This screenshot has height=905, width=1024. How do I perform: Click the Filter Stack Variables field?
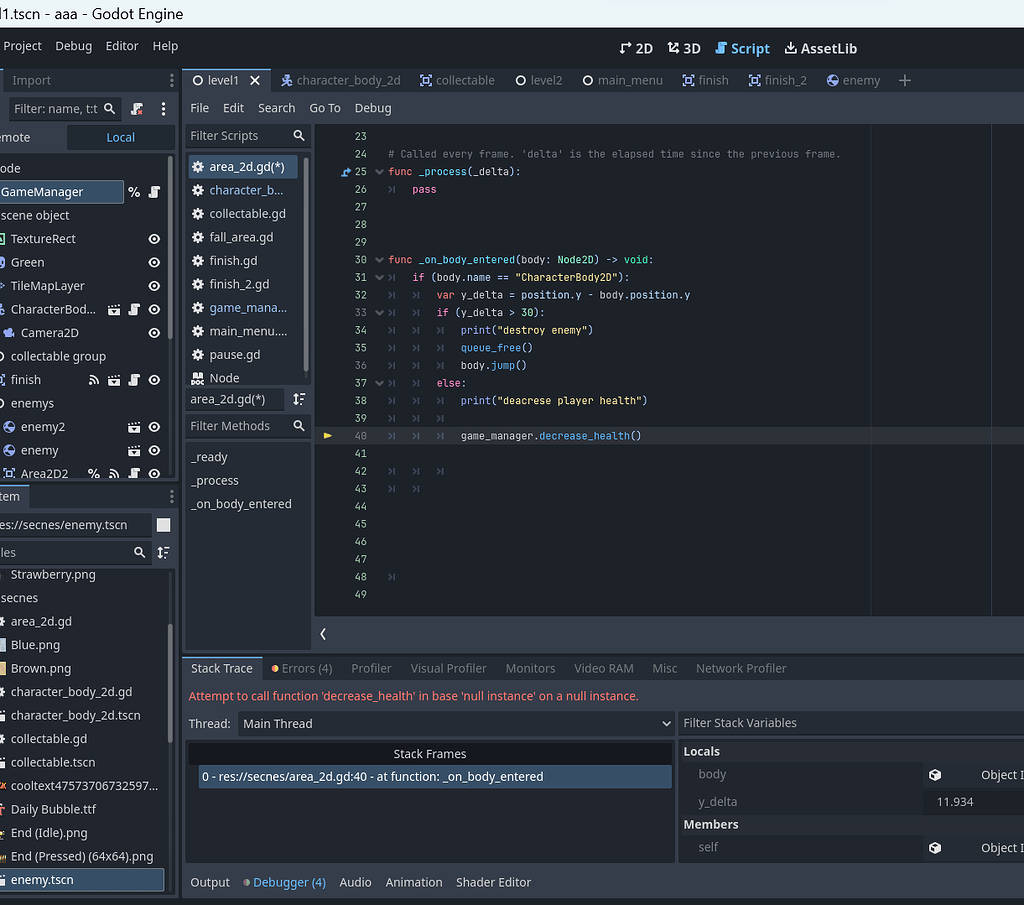(x=850, y=722)
